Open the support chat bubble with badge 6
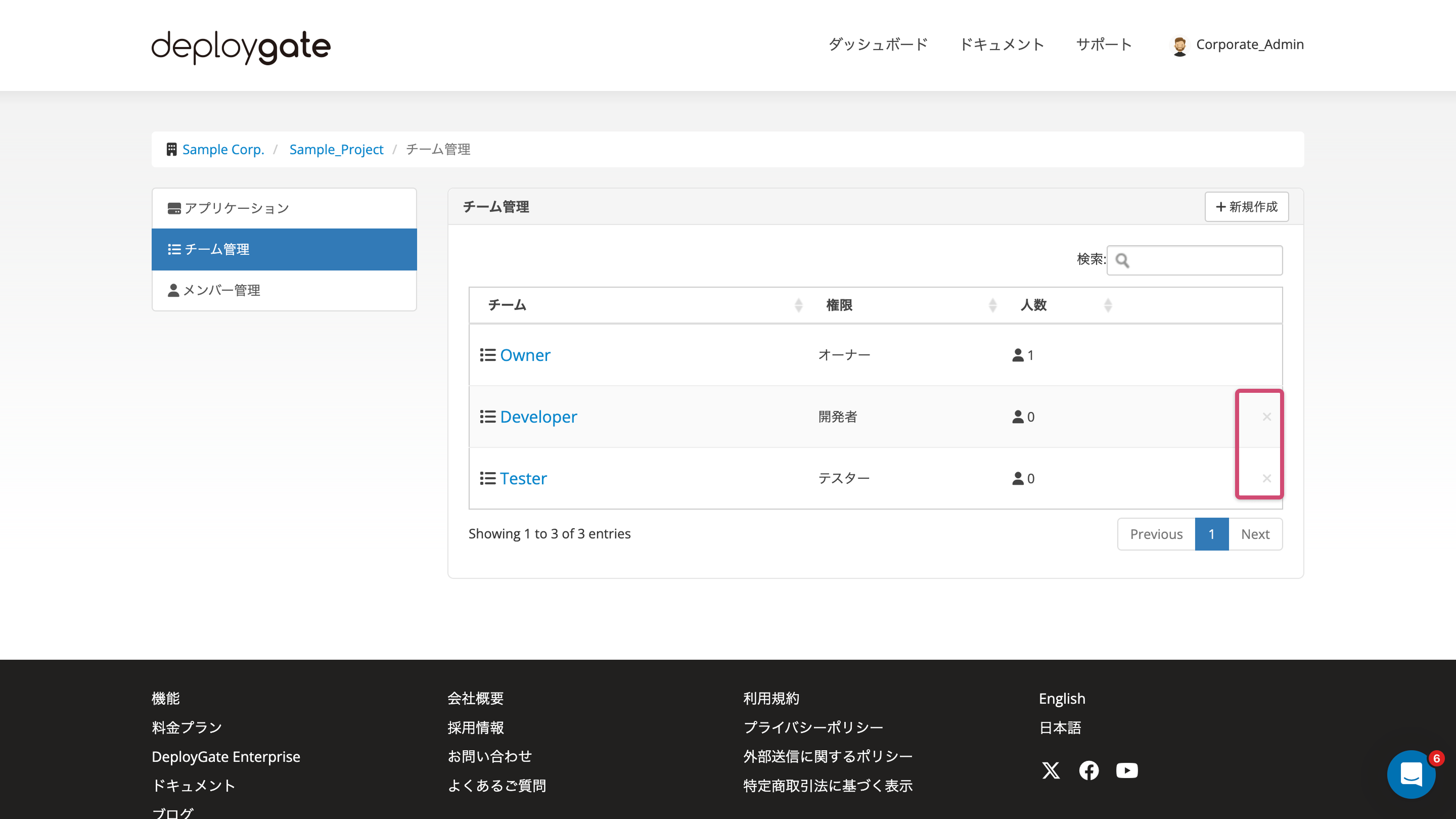This screenshot has height=819, width=1456. click(x=1411, y=775)
